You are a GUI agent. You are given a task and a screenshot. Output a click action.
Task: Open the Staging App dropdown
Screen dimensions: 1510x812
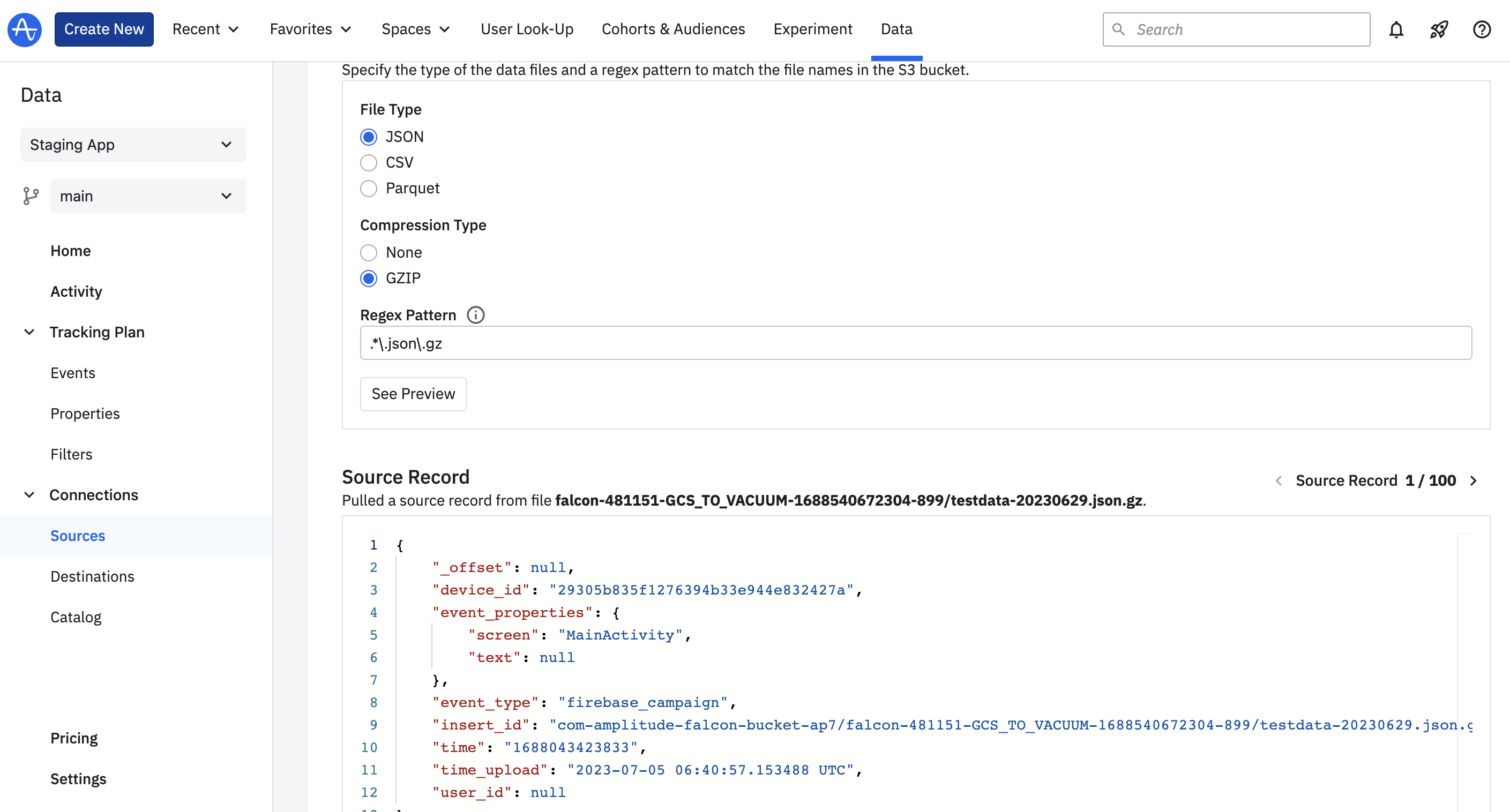tap(133, 145)
